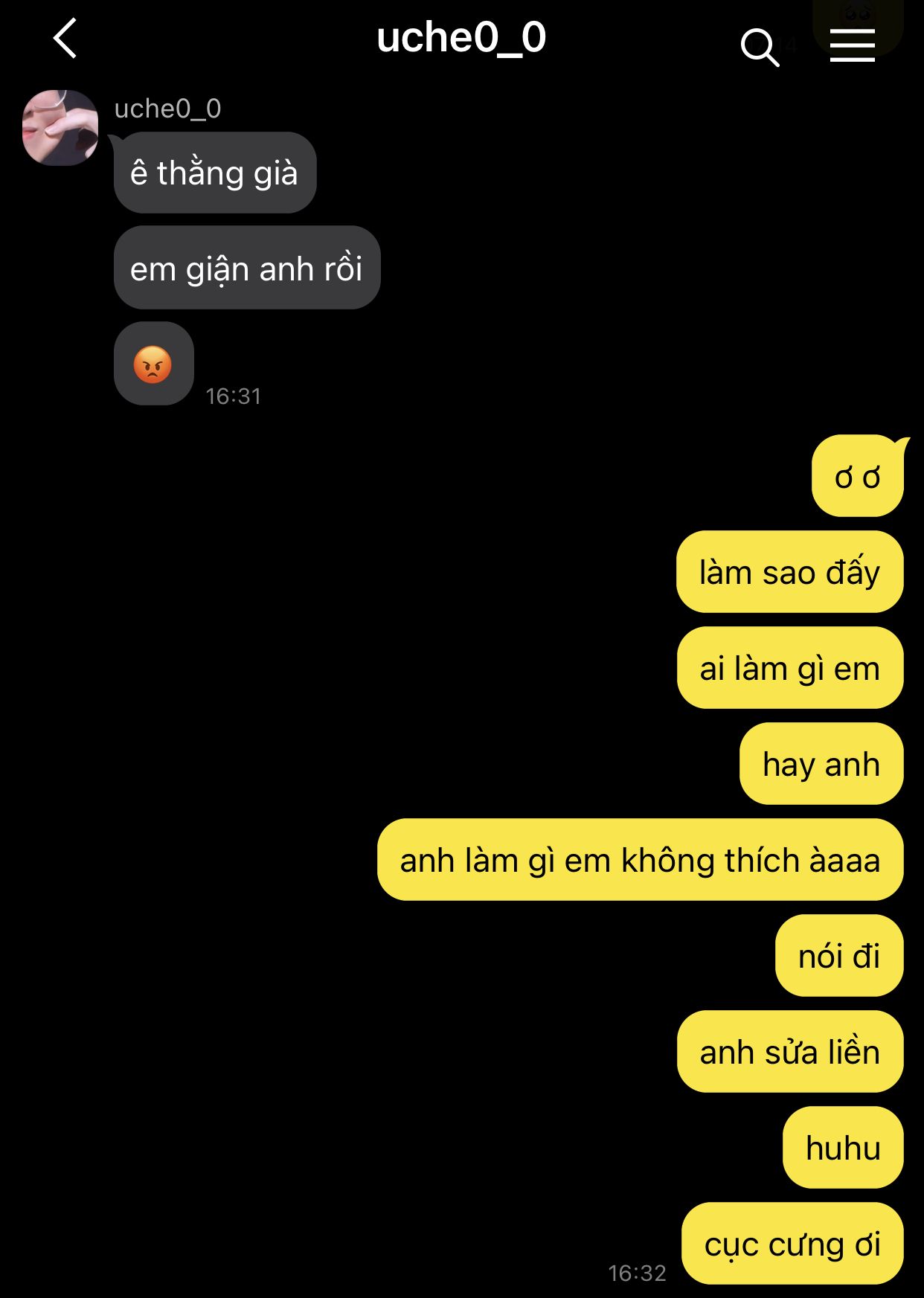
Task: Select "anh làm gì em không thích" message
Action: pyautogui.click(x=641, y=860)
